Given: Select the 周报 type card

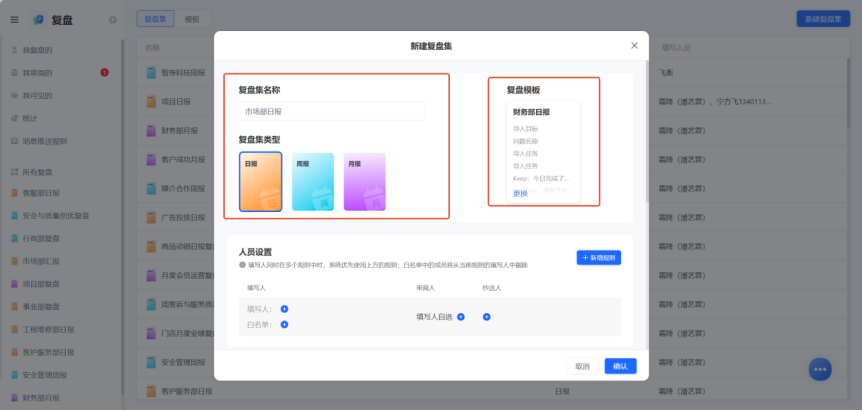Looking at the screenshot, I should (313, 182).
